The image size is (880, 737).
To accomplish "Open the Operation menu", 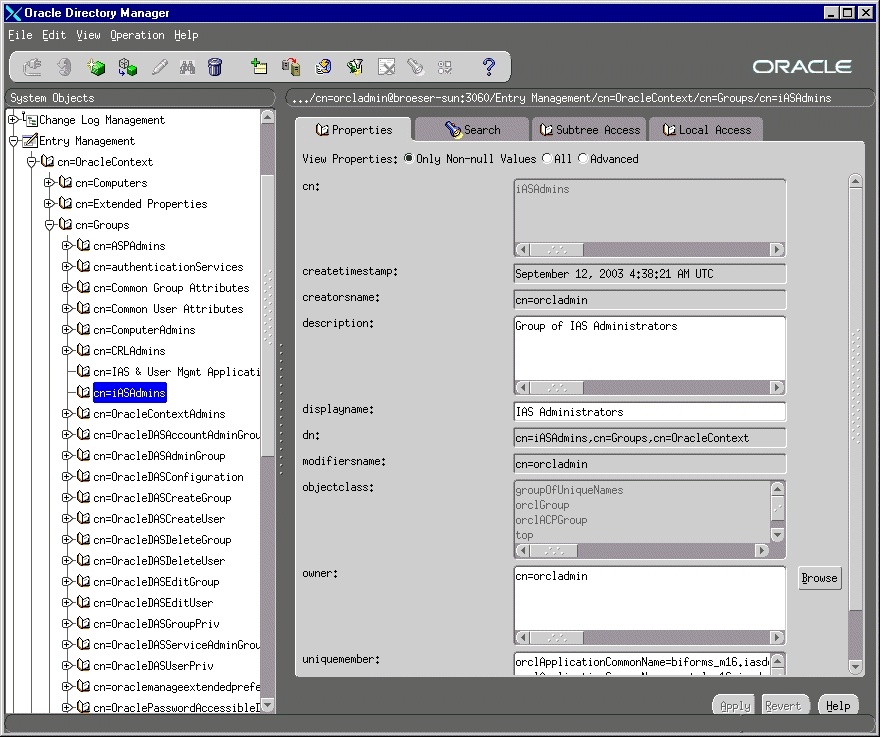I will click(x=137, y=35).
